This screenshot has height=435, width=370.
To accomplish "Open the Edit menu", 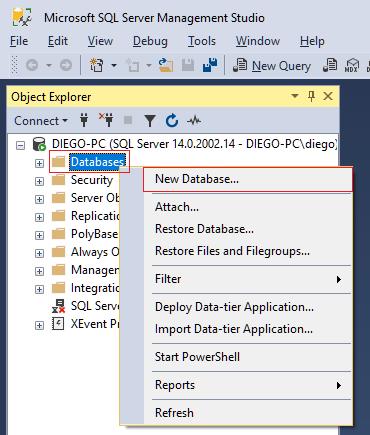I will coord(58,41).
